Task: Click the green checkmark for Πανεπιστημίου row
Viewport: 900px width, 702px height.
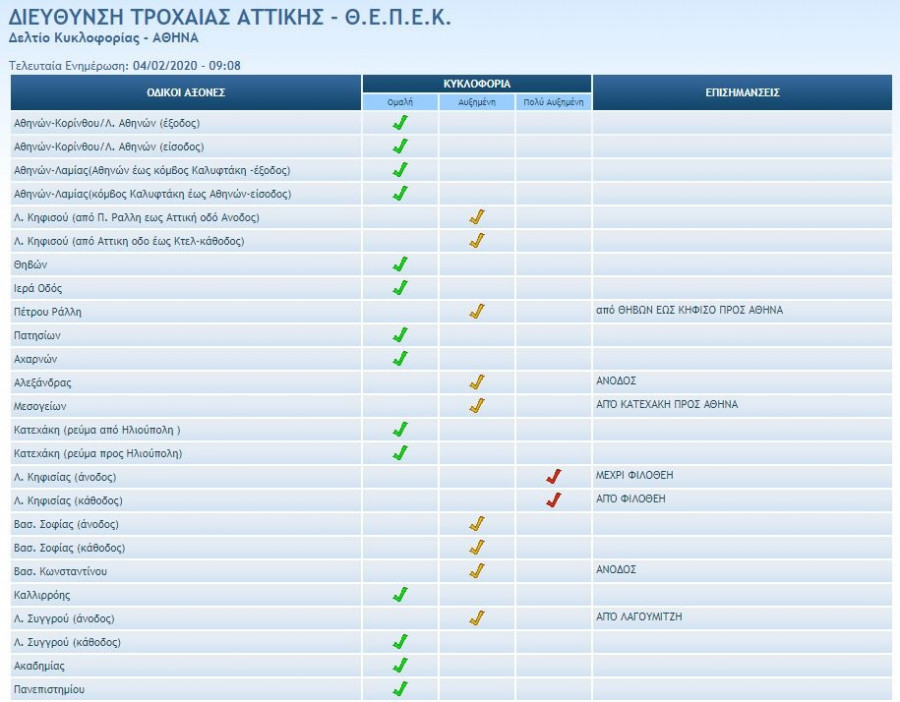Action: click(x=400, y=688)
